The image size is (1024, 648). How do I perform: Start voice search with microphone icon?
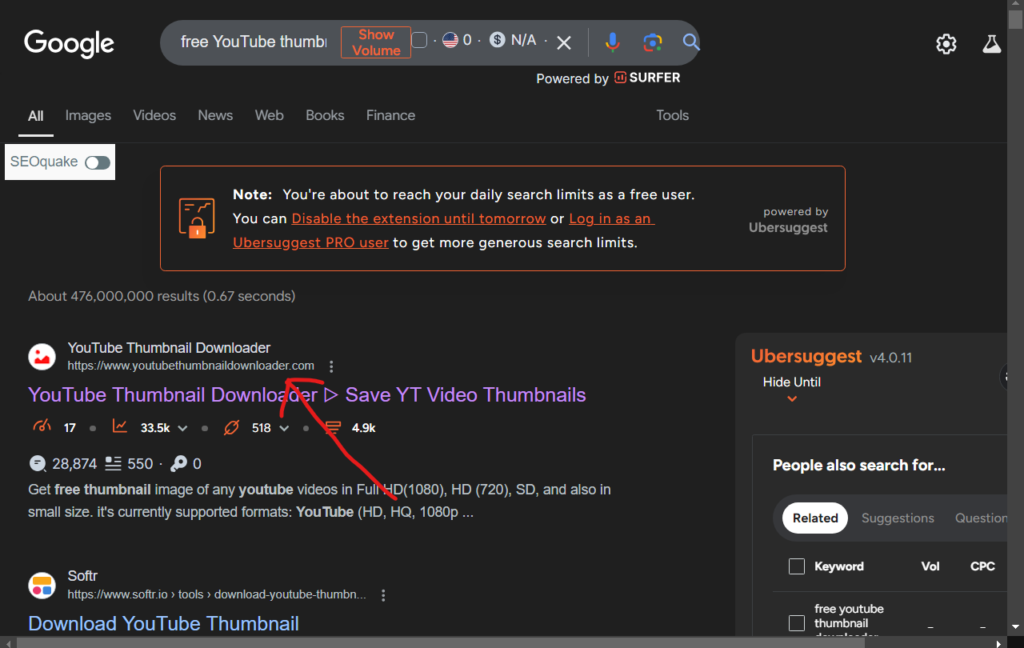612,42
